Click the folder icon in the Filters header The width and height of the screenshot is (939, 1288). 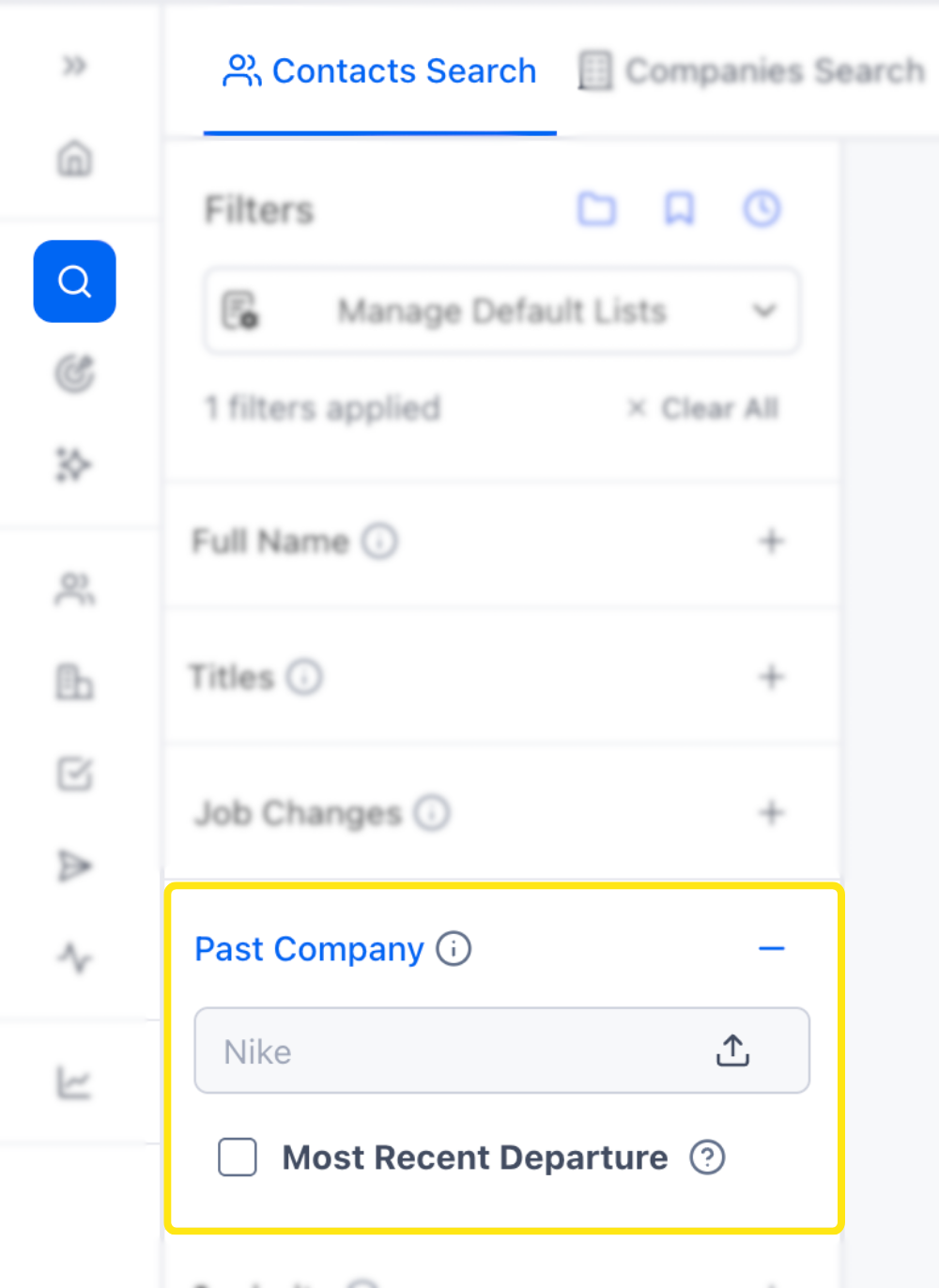[597, 209]
